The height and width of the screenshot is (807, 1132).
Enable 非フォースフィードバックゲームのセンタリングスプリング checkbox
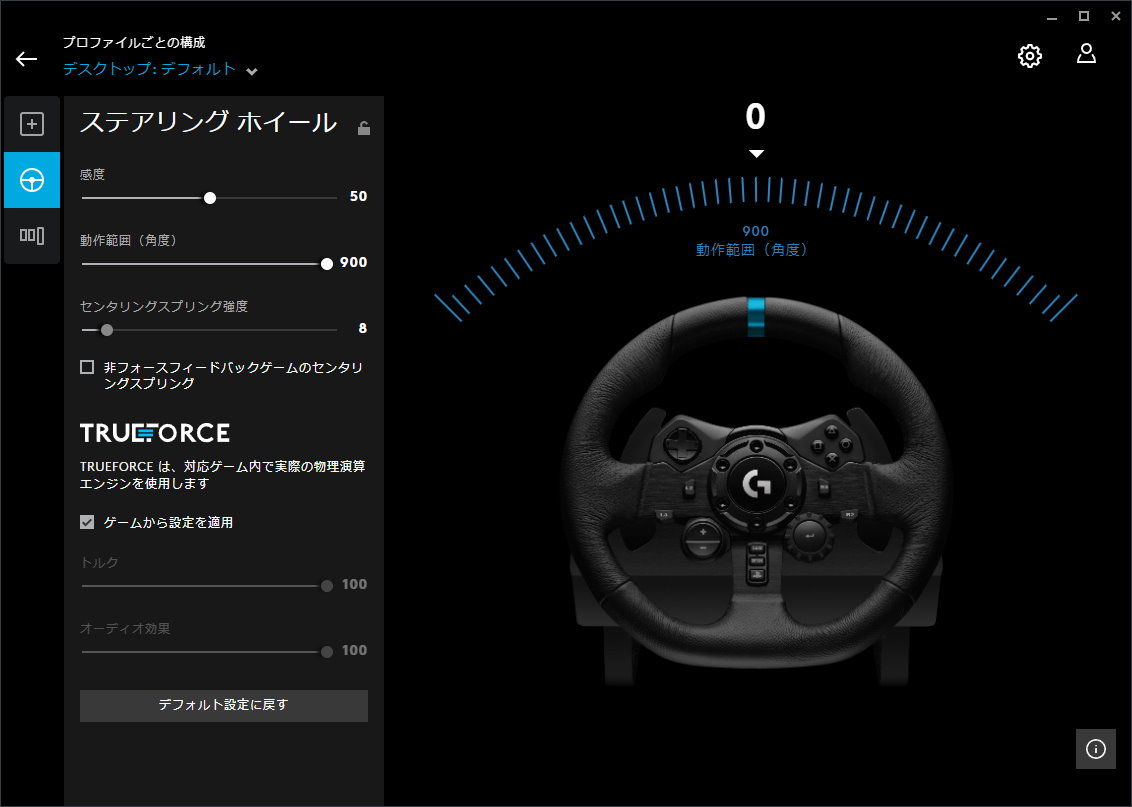click(x=87, y=367)
